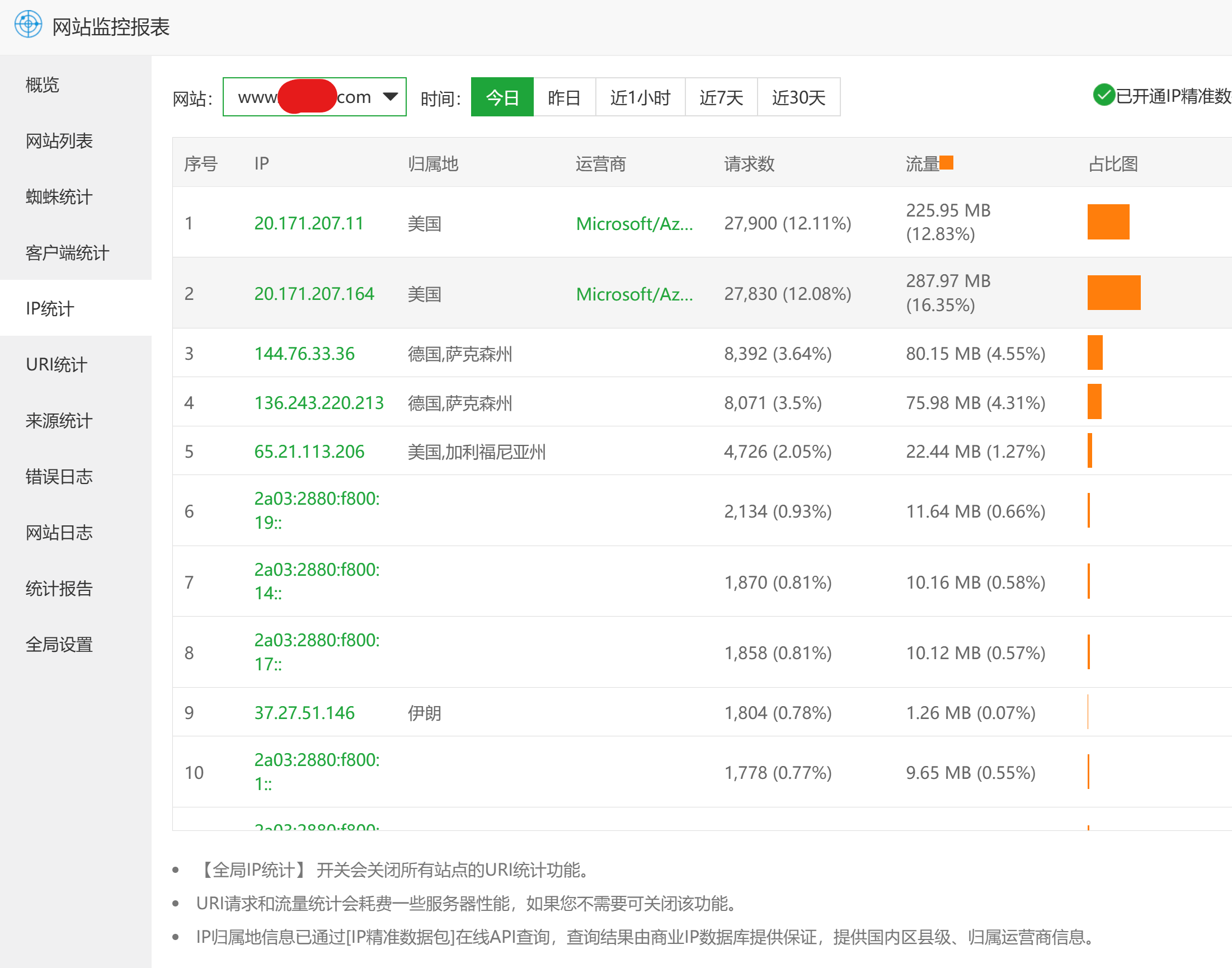Click Microsoft/Az... operator in row 1

(634, 224)
